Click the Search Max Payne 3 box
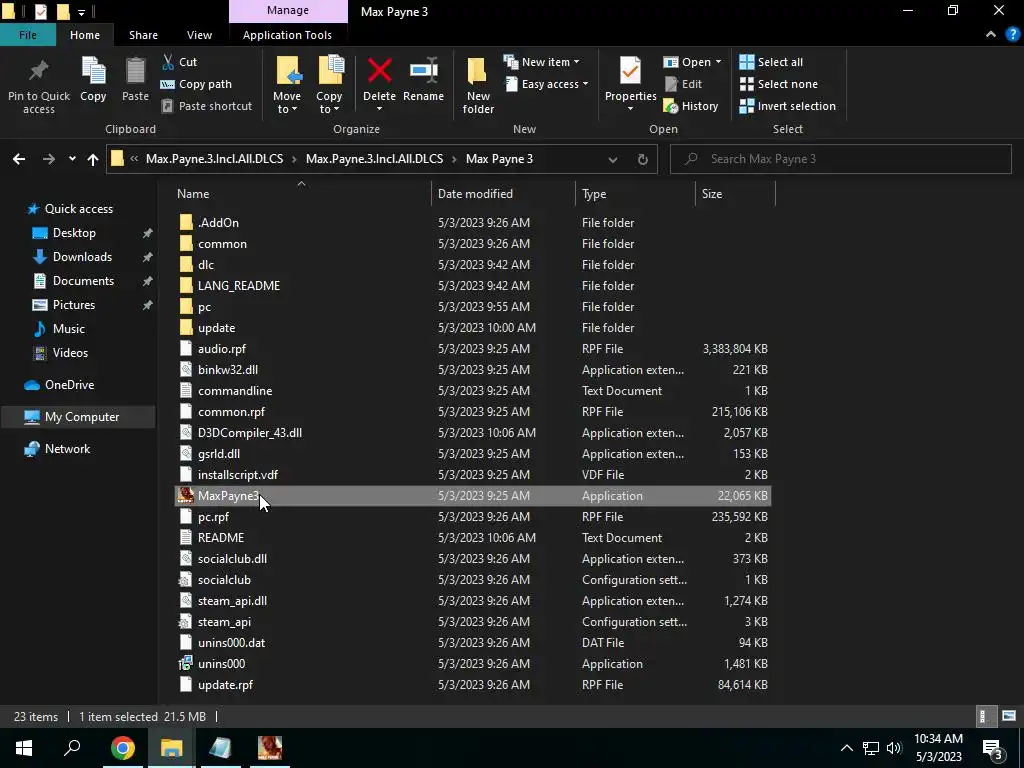 [840, 159]
